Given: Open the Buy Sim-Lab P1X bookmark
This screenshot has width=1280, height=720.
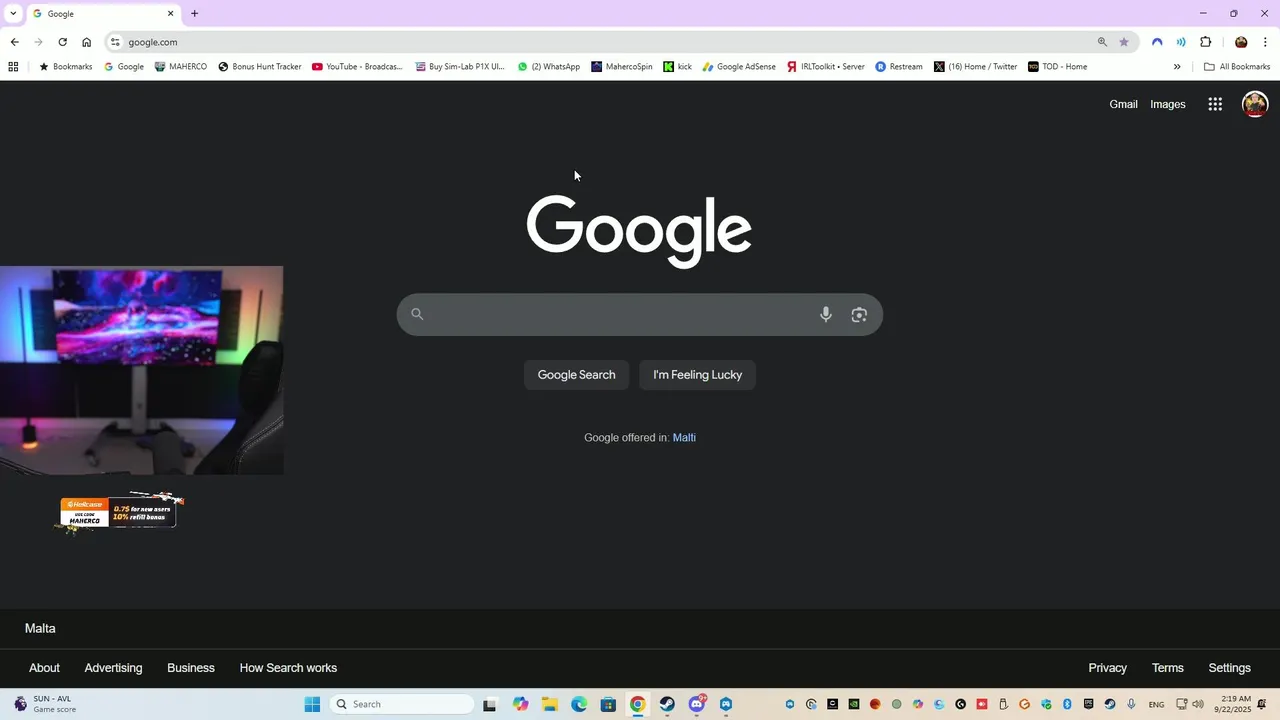Looking at the screenshot, I should [458, 67].
